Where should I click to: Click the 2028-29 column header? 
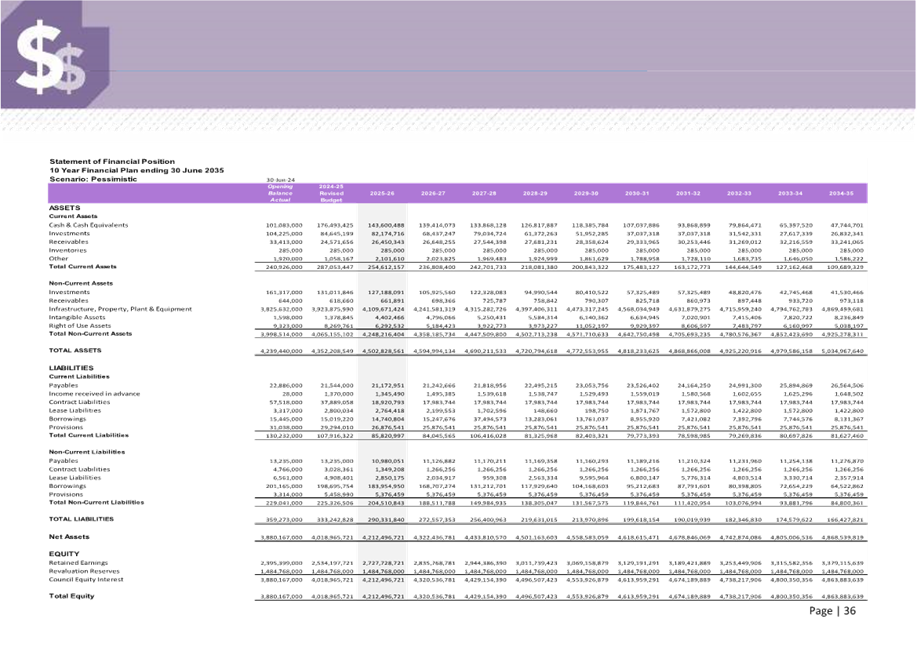[535, 193]
